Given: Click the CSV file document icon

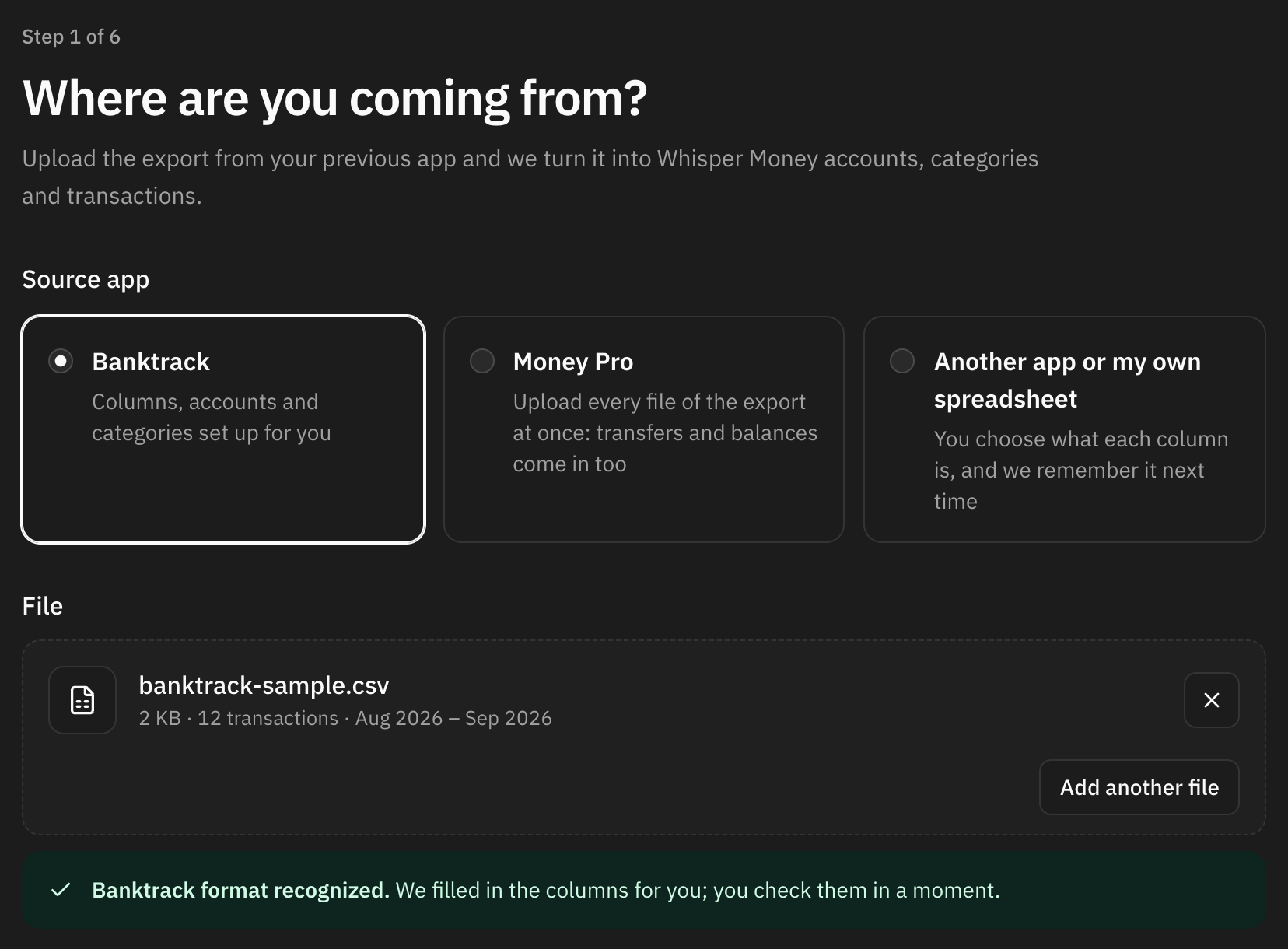Looking at the screenshot, I should 82,700.
